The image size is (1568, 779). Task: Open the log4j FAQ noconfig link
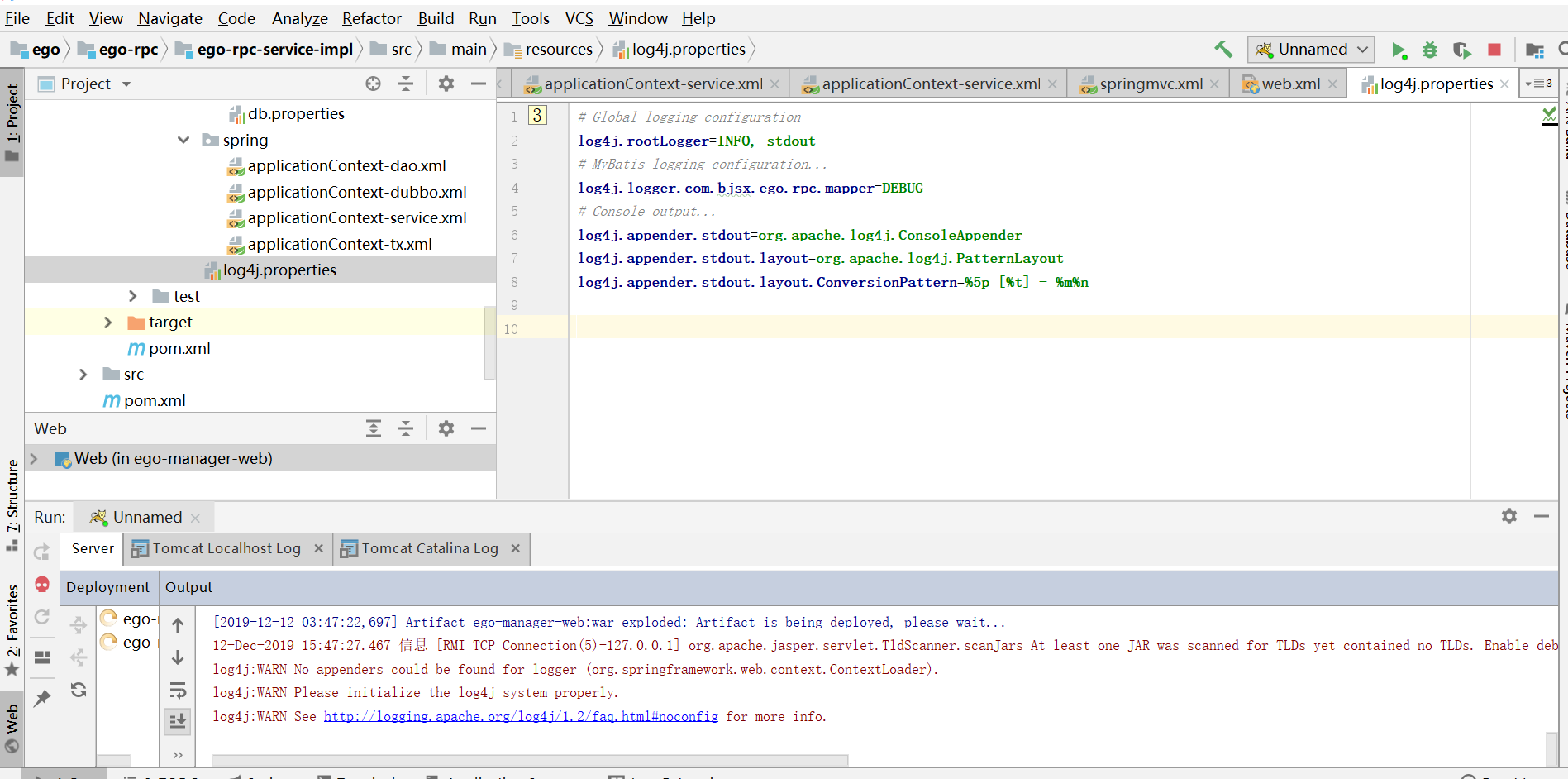pos(521,717)
